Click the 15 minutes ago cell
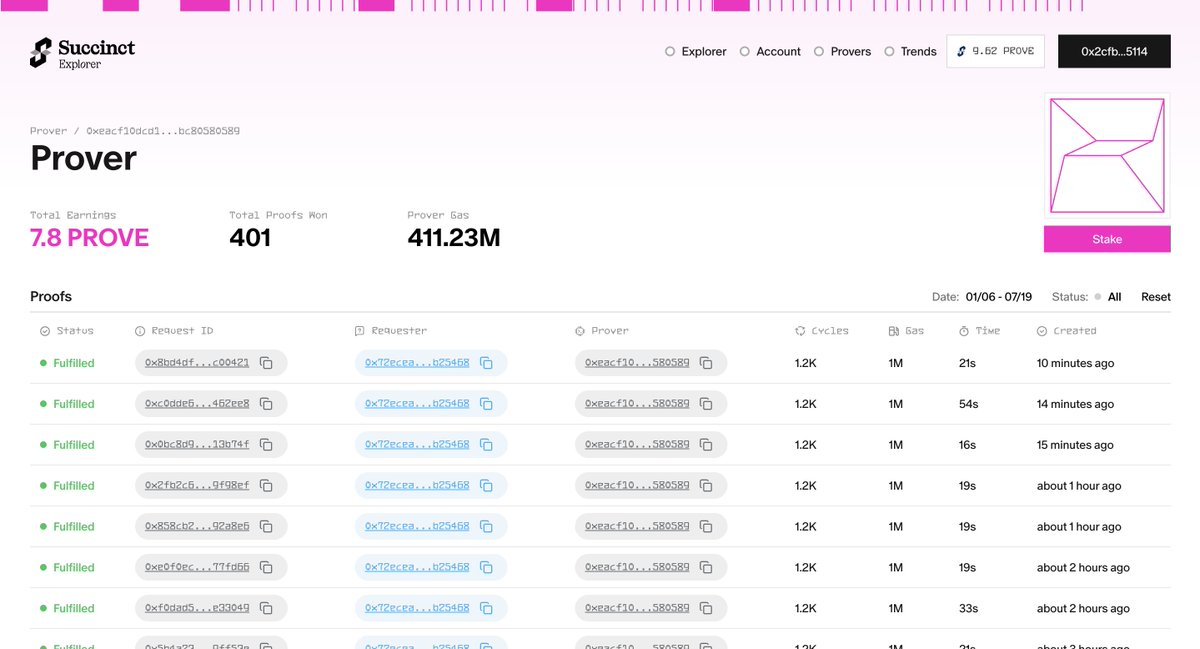1200x649 pixels. 1075,445
